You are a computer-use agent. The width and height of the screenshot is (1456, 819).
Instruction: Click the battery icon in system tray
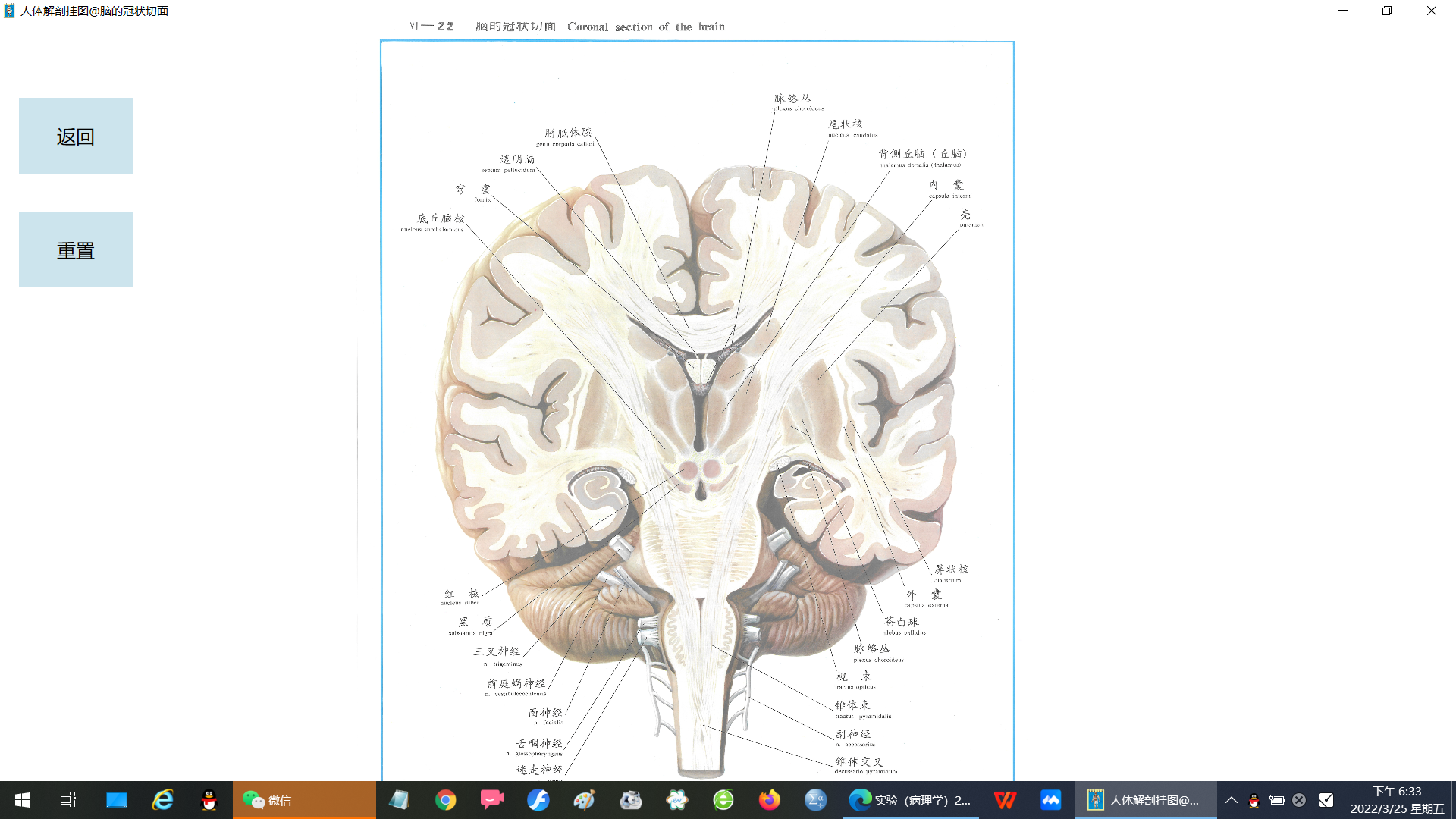pyautogui.click(x=1277, y=800)
